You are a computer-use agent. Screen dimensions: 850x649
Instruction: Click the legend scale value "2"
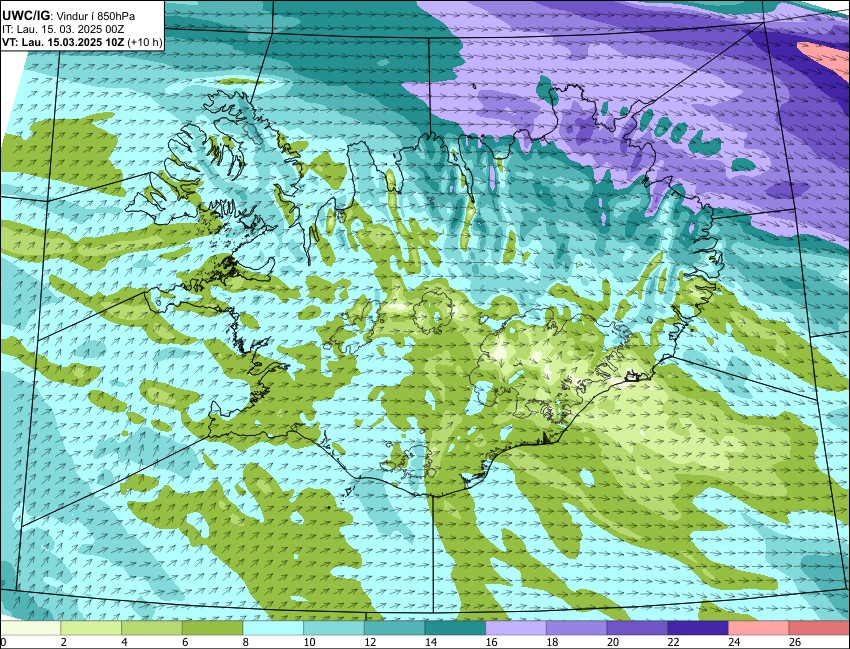pyautogui.click(x=63, y=642)
